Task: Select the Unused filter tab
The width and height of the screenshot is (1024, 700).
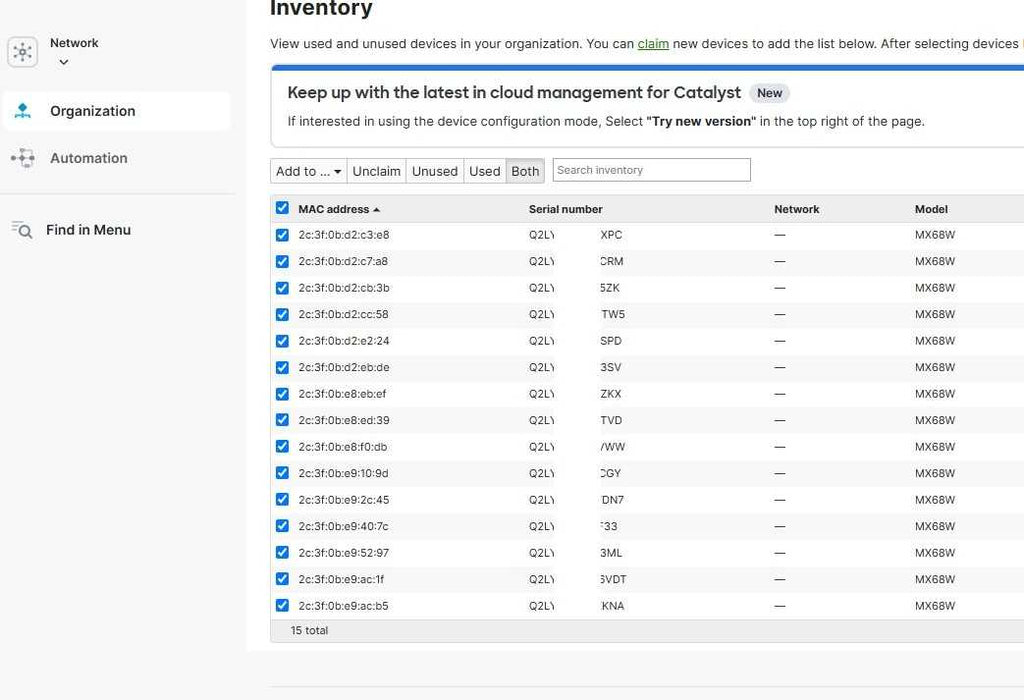Action: coord(434,171)
